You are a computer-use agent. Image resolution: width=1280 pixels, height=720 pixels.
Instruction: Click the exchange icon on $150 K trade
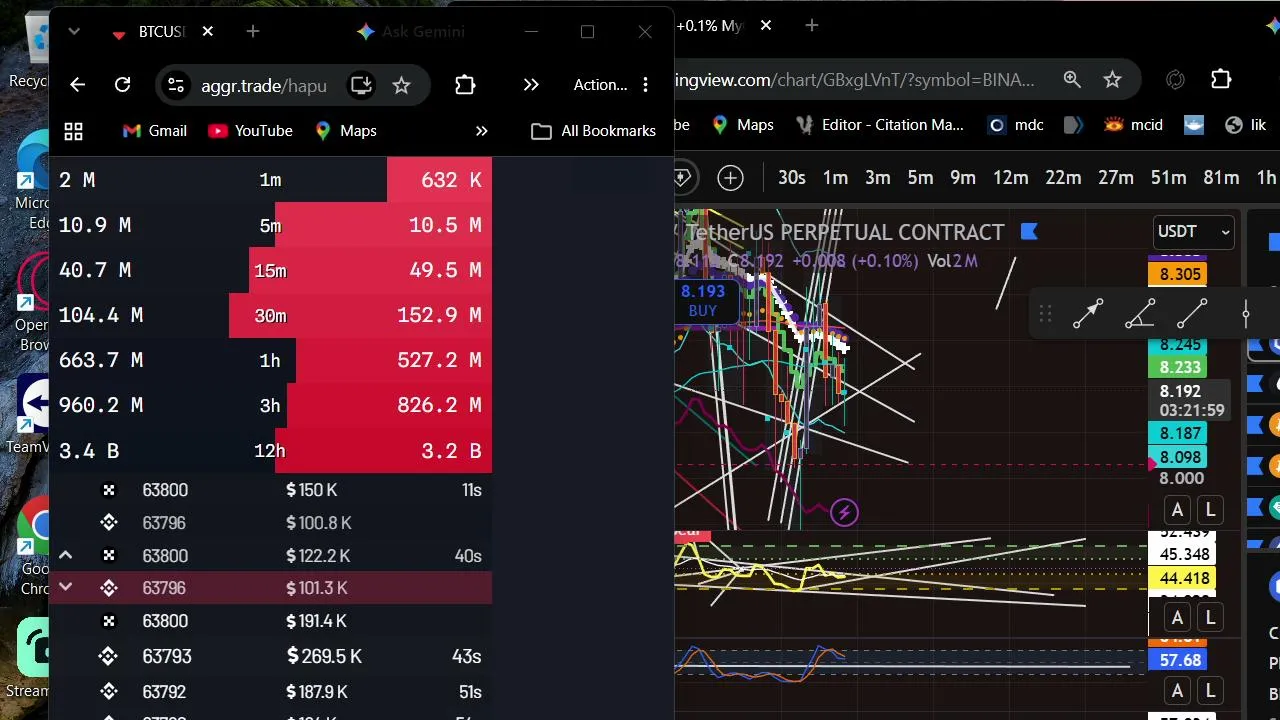coord(109,490)
